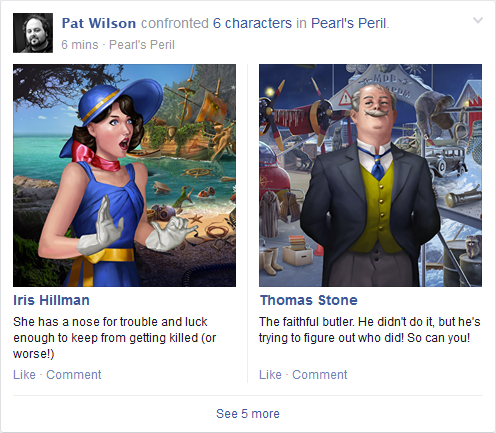Comment on the Thomas Stone card
This screenshot has width=496, height=433.
[320, 375]
